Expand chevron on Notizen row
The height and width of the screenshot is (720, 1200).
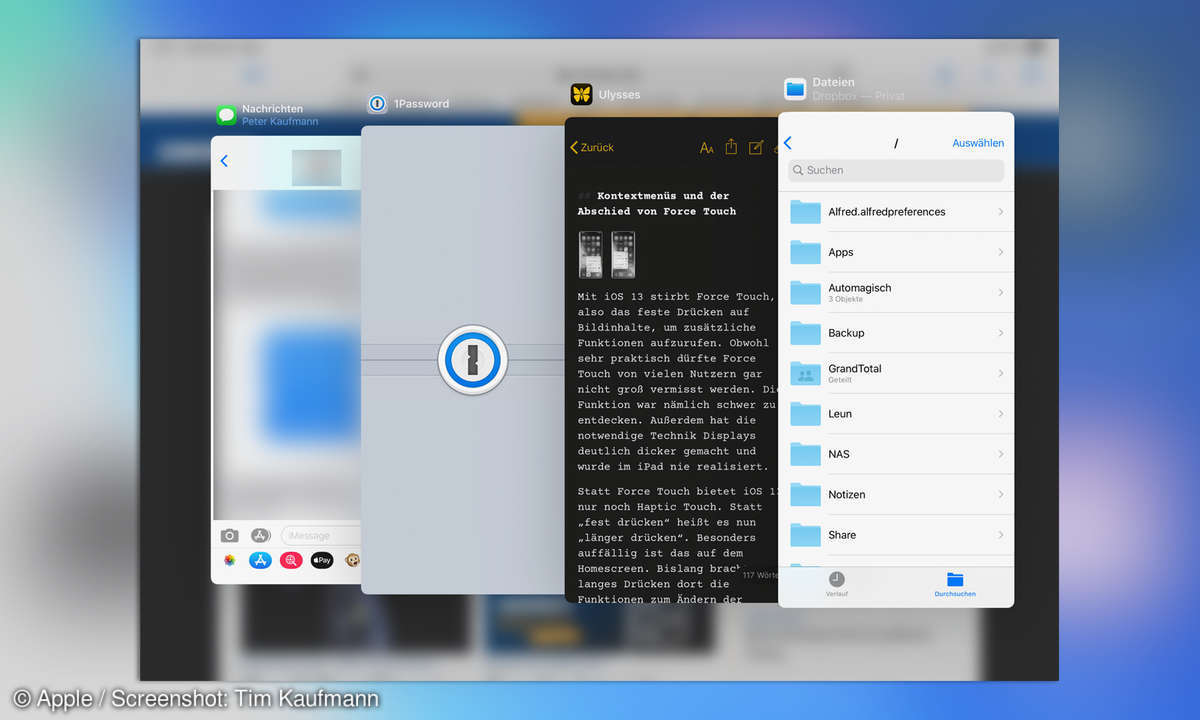[1000, 495]
